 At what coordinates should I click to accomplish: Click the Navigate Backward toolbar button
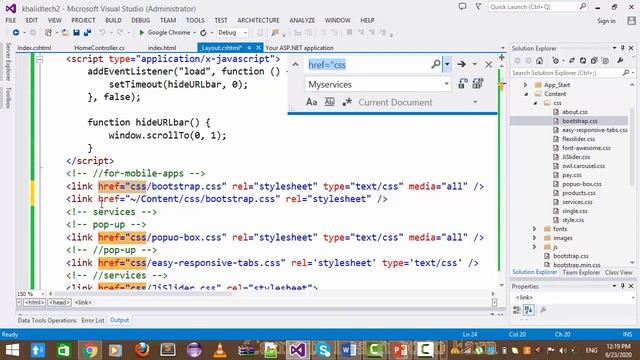16,33
